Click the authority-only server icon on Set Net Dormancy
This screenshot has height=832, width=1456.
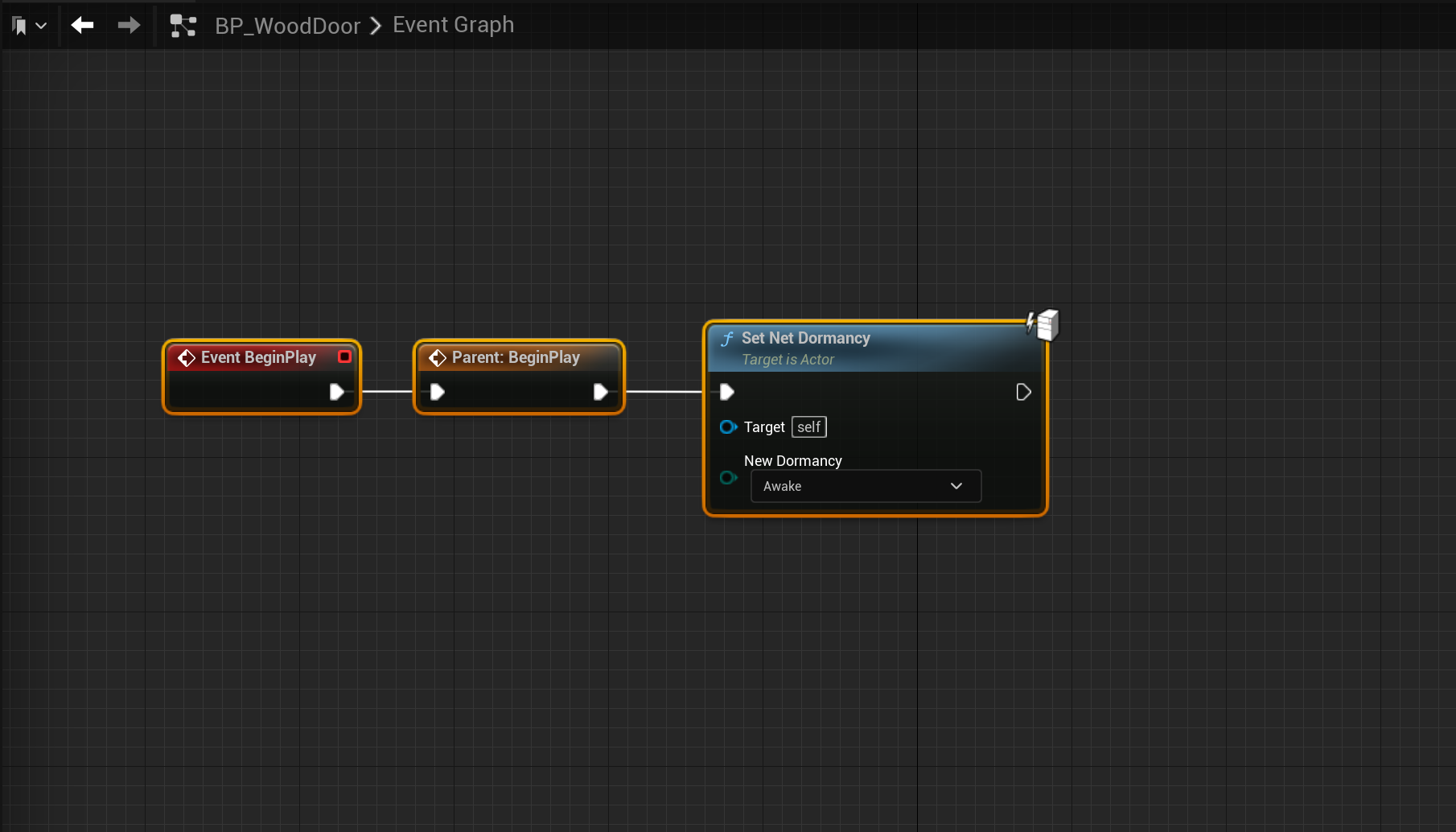pos(1043,325)
